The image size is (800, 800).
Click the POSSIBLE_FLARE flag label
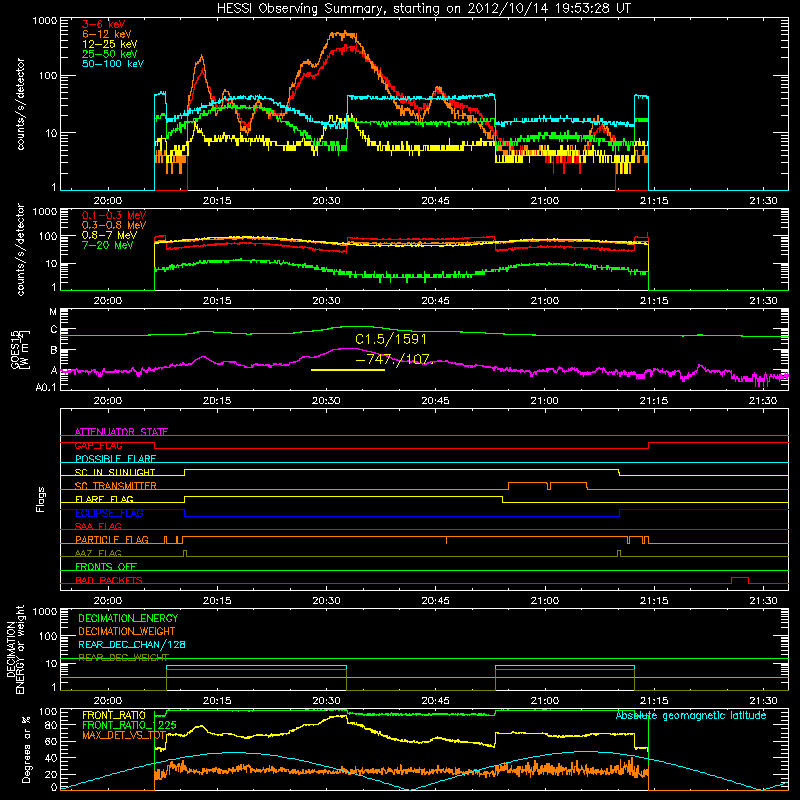[115, 459]
